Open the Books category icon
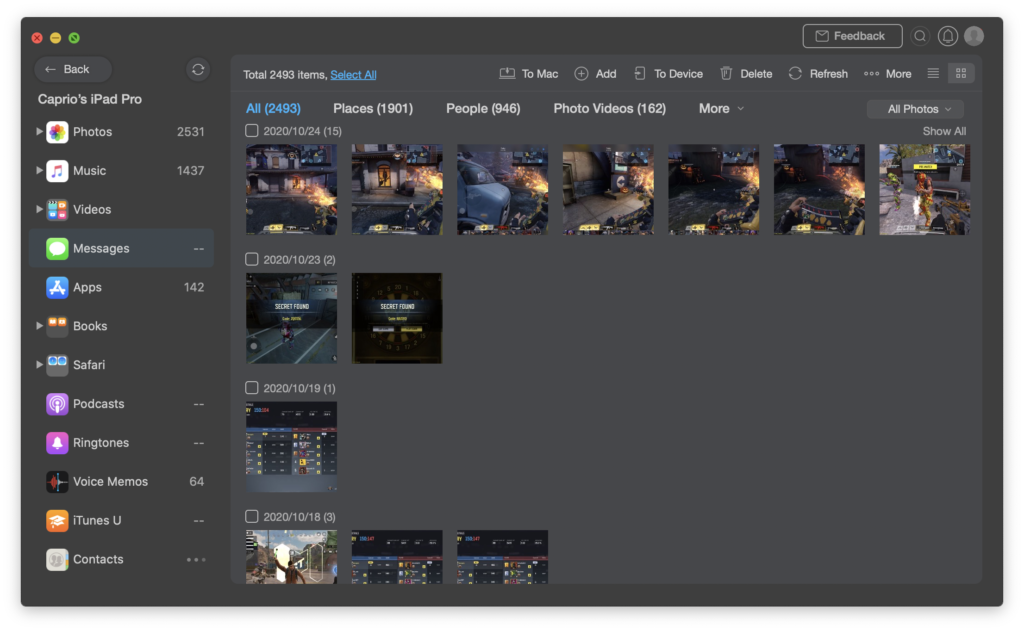The width and height of the screenshot is (1024, 631). (57, 326)
